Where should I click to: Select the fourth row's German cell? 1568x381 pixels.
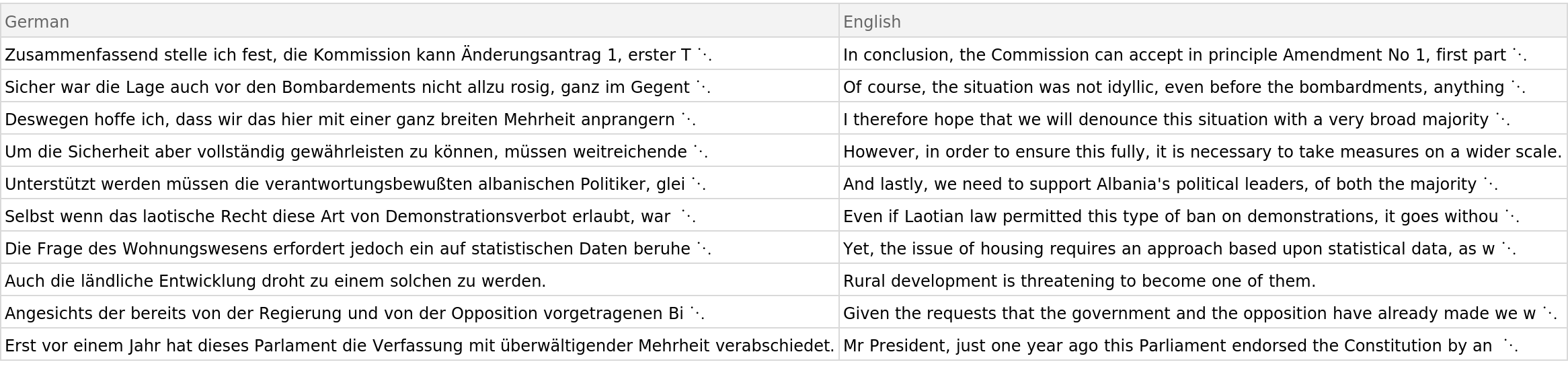pyautogui.click(x=420, y=150)
